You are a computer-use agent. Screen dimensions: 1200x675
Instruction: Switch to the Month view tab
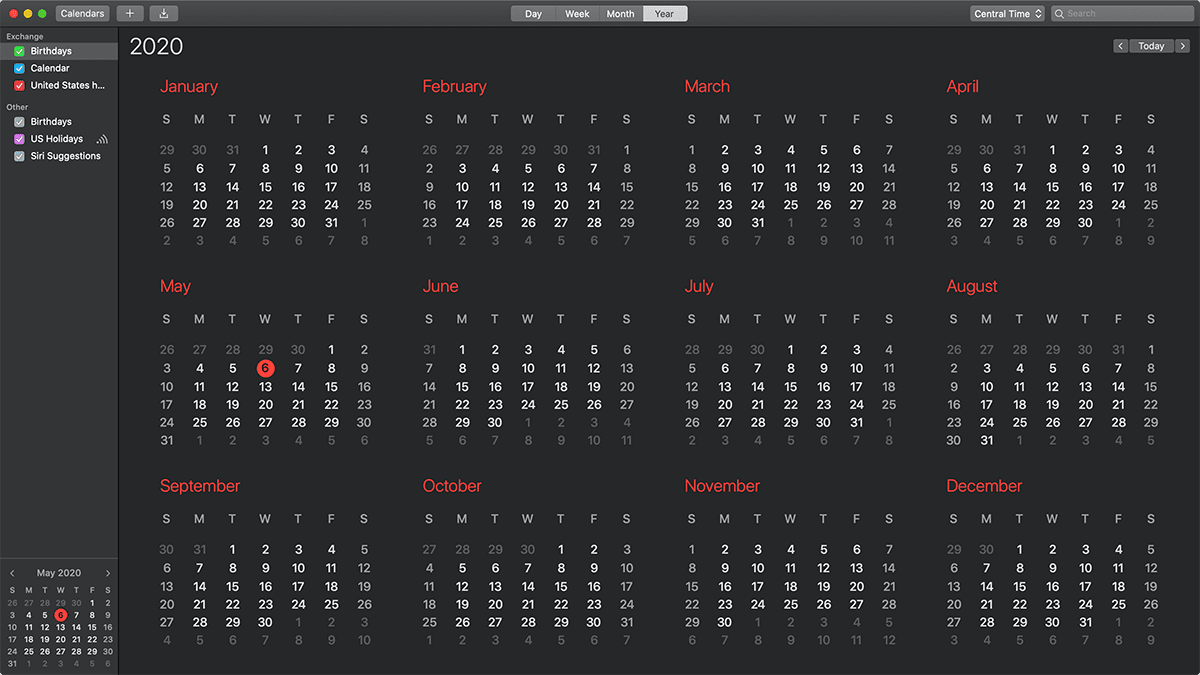pyautogui.click(x=620, y=14)
